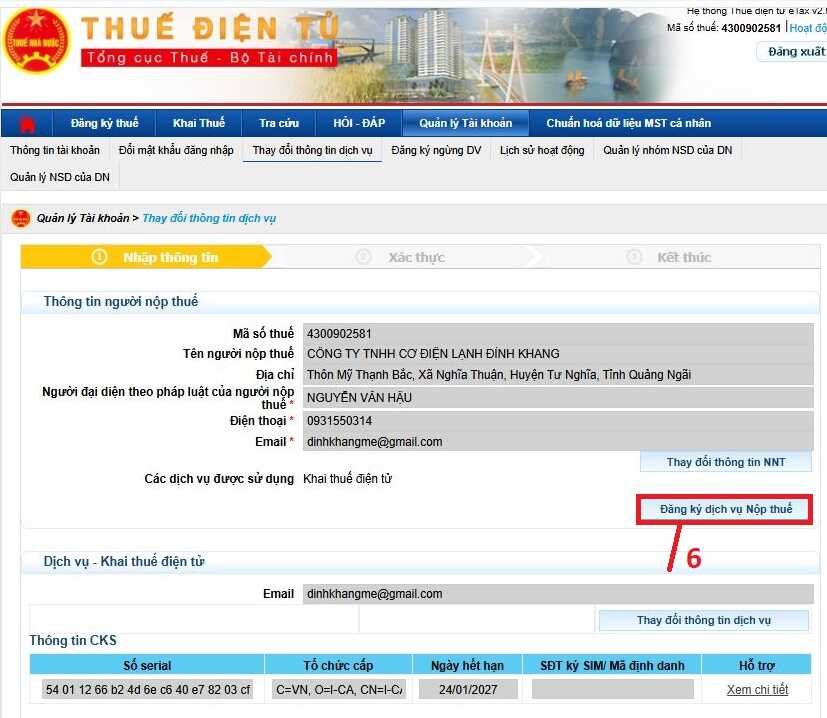Screen dimensions: 827x718
Task: Click SĐT ký SIM/ Mã định danh header
Action: 612,665
